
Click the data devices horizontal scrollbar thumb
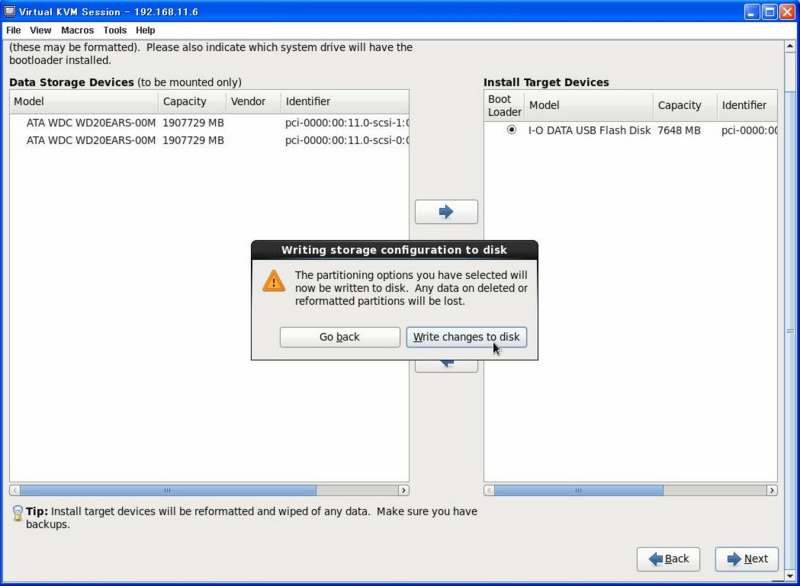168,490
